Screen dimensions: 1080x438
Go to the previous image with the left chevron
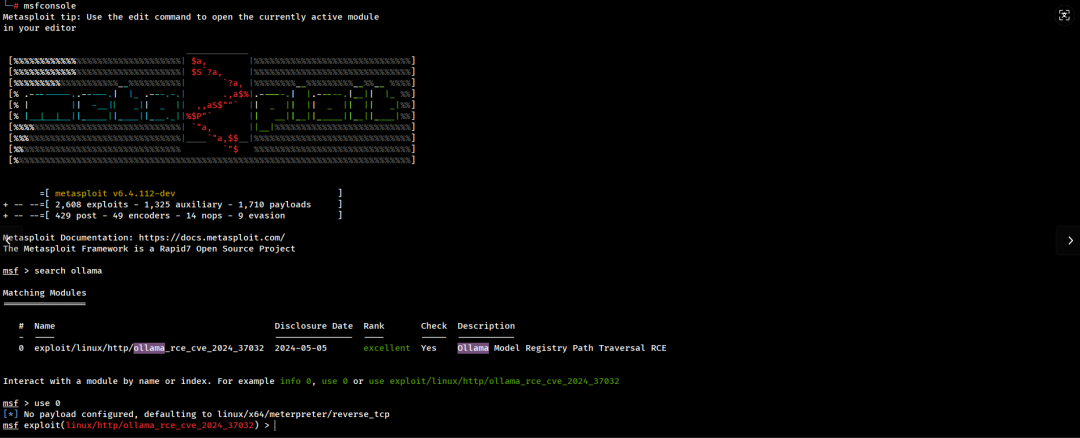9,240
